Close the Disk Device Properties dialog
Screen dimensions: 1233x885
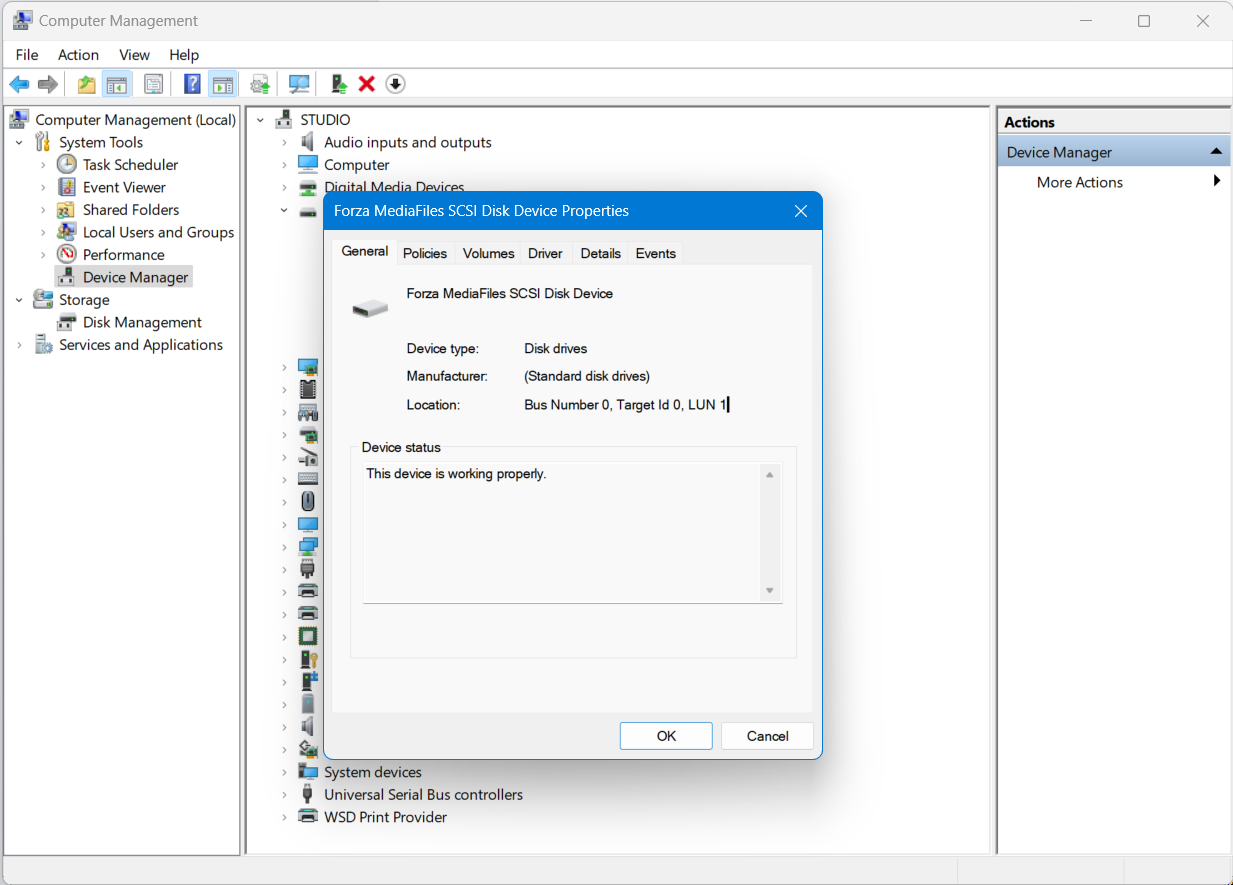tap(800, 211)
